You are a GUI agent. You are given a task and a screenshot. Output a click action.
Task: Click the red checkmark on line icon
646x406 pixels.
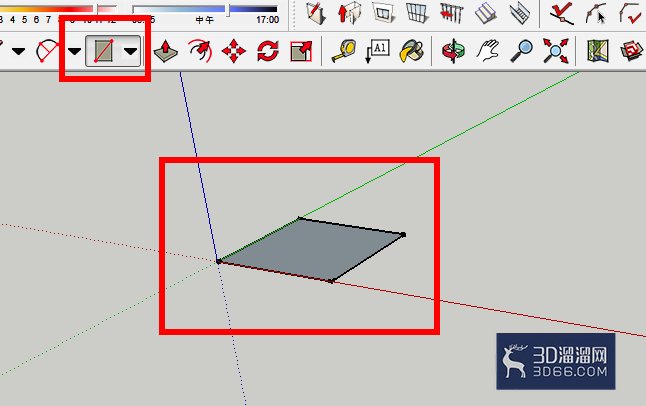pos(562,13)
